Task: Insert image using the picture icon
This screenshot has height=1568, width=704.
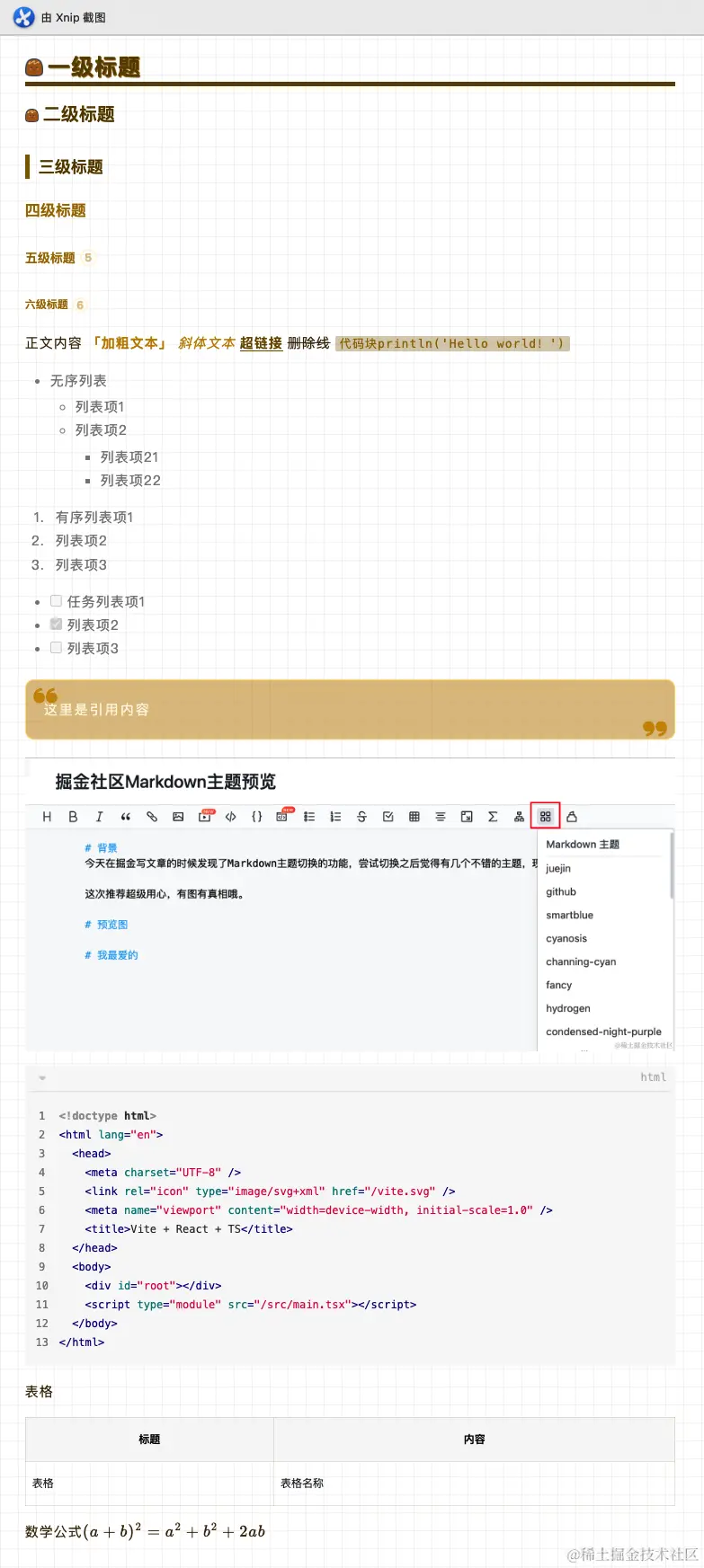Action: (178, 817)
